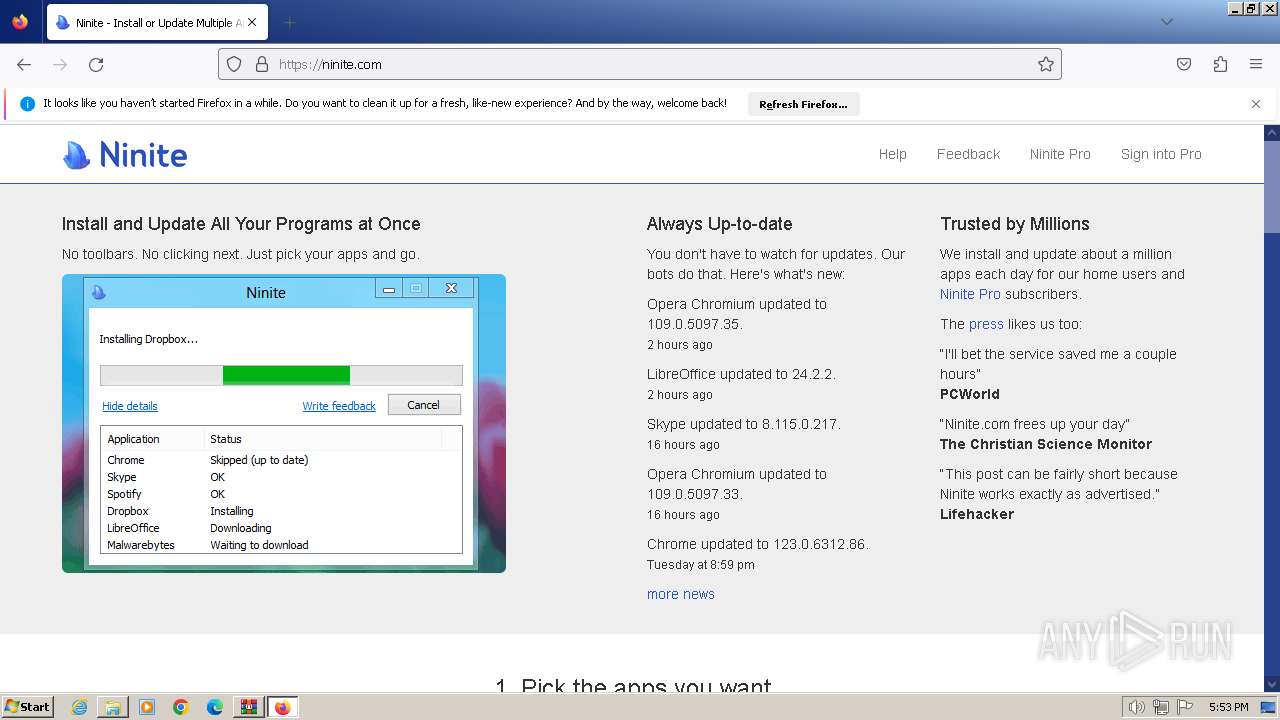
Task: Open a new tab with plus button
Action: 289,22
